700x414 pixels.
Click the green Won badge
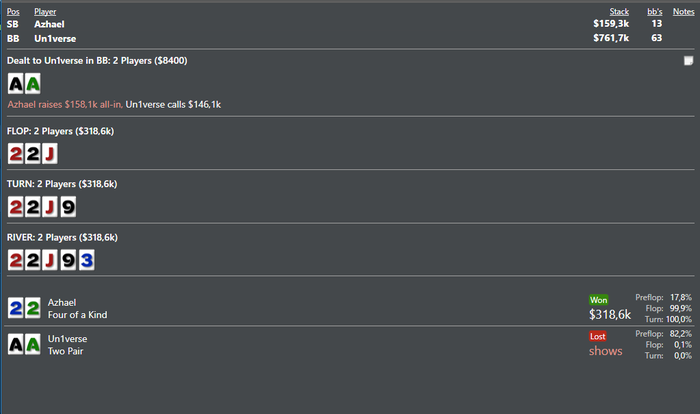point(598,299)
